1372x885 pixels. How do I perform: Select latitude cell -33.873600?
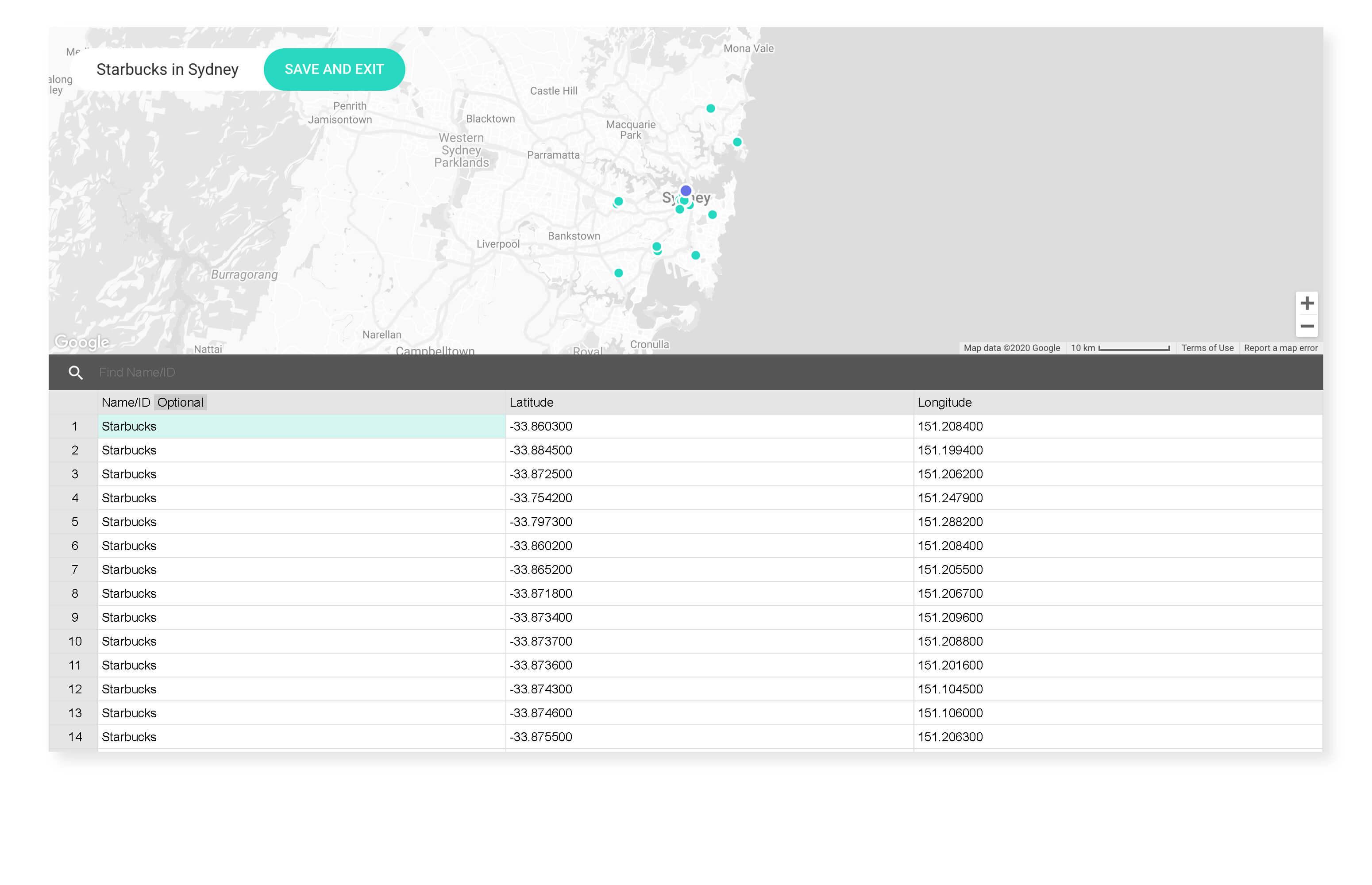[710, 665]
